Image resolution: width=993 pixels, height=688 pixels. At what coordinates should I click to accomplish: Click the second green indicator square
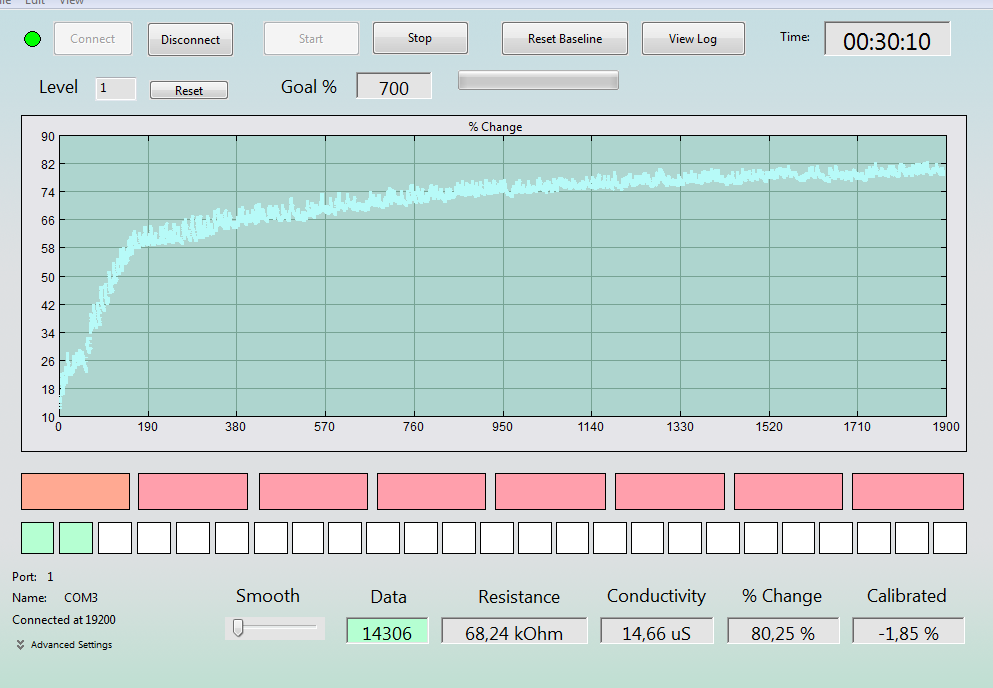coord(76,538)
